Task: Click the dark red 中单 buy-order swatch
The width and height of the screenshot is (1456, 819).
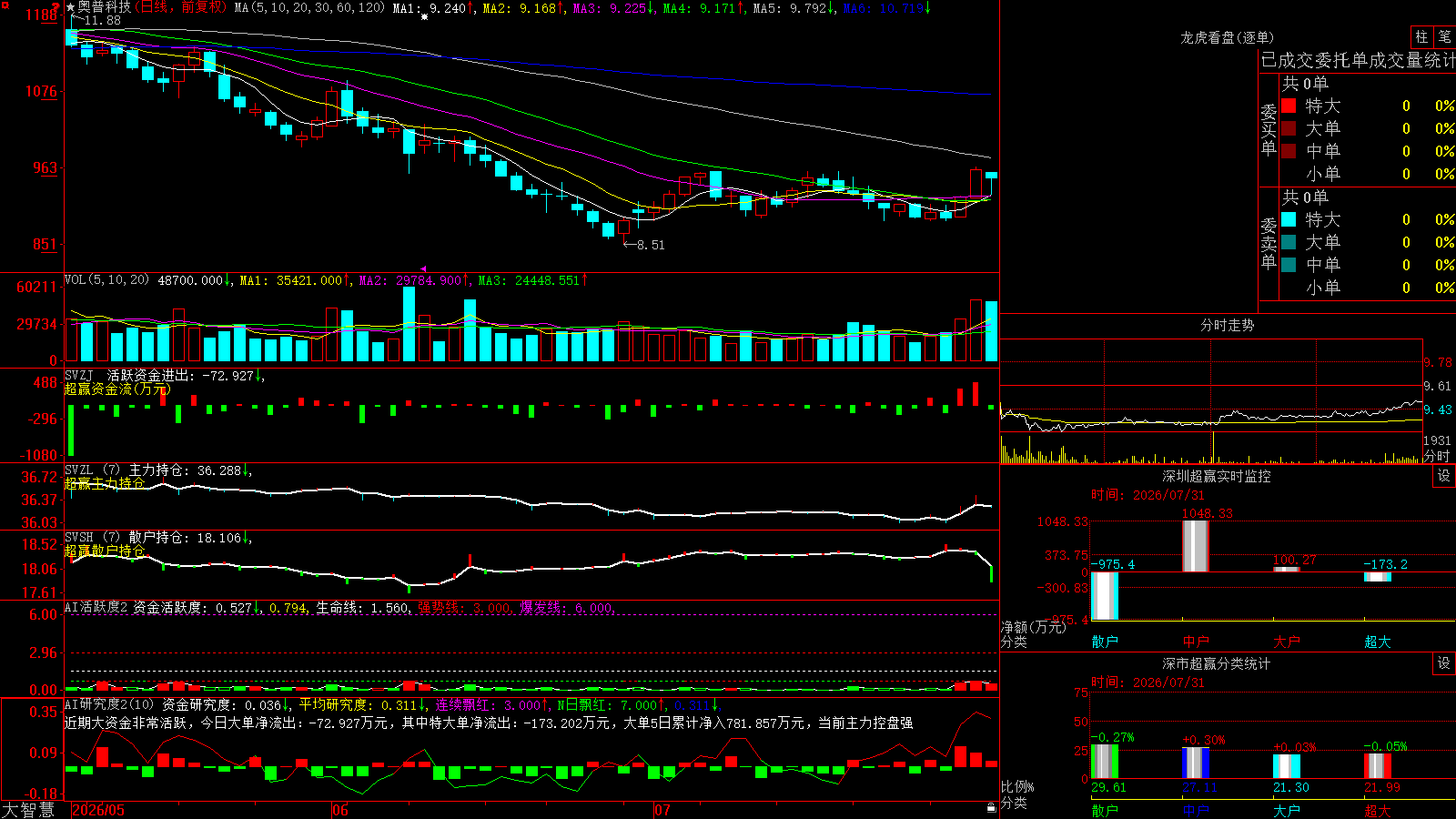Action: 1289,151
